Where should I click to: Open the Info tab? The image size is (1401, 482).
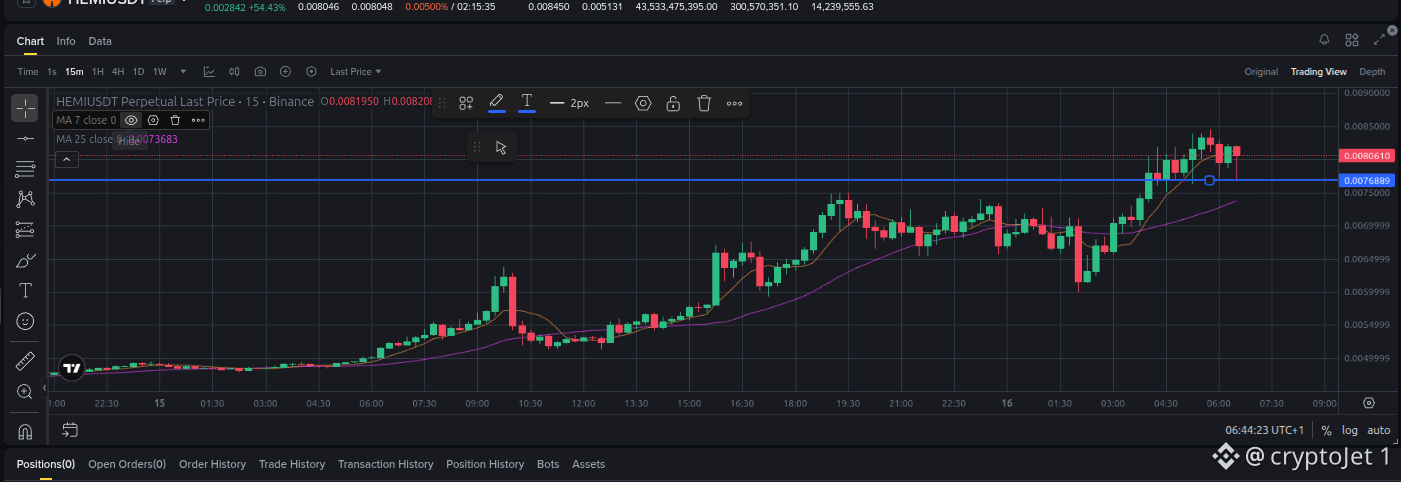(x=66, y=41)
